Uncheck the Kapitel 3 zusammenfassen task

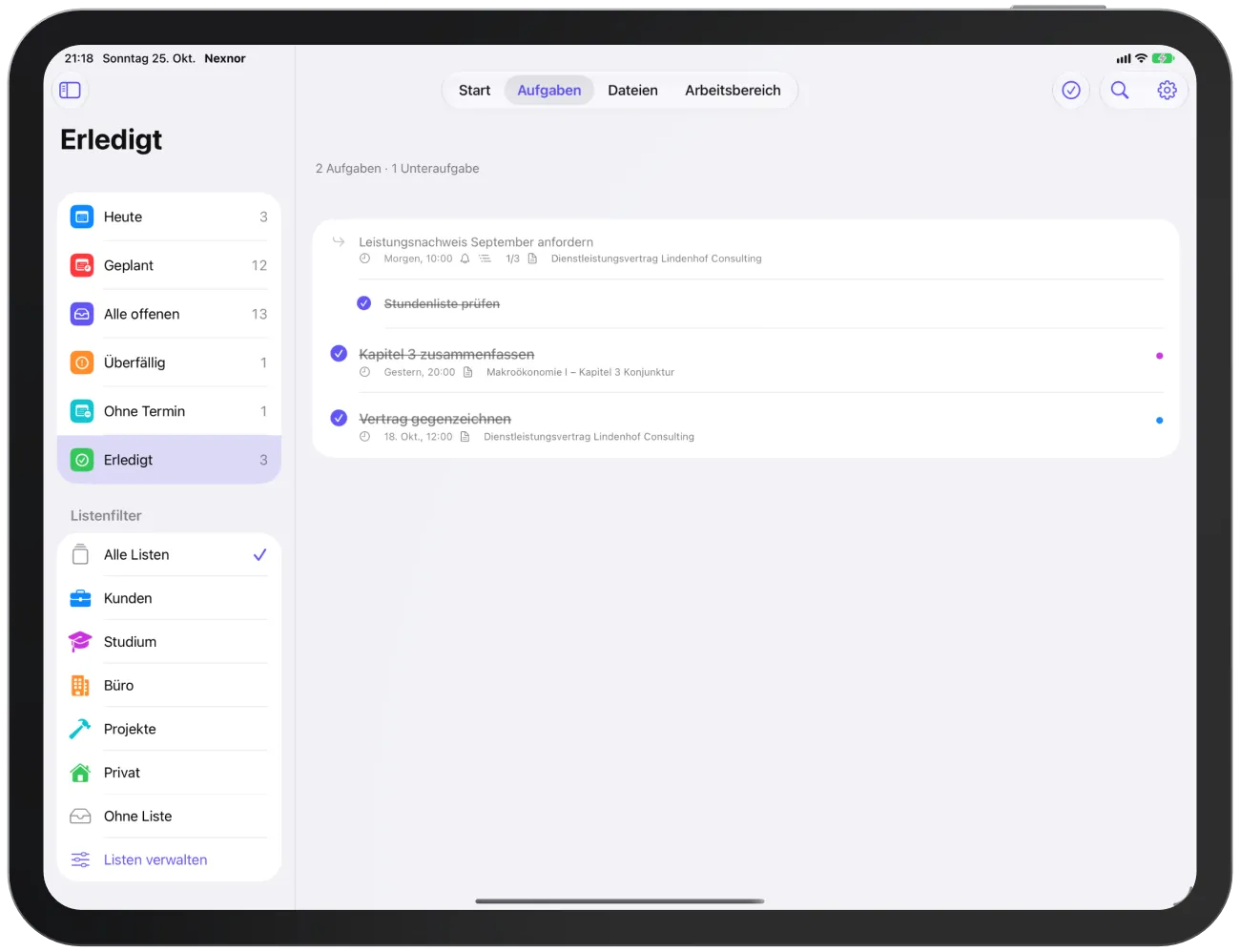tap(339, 354)
